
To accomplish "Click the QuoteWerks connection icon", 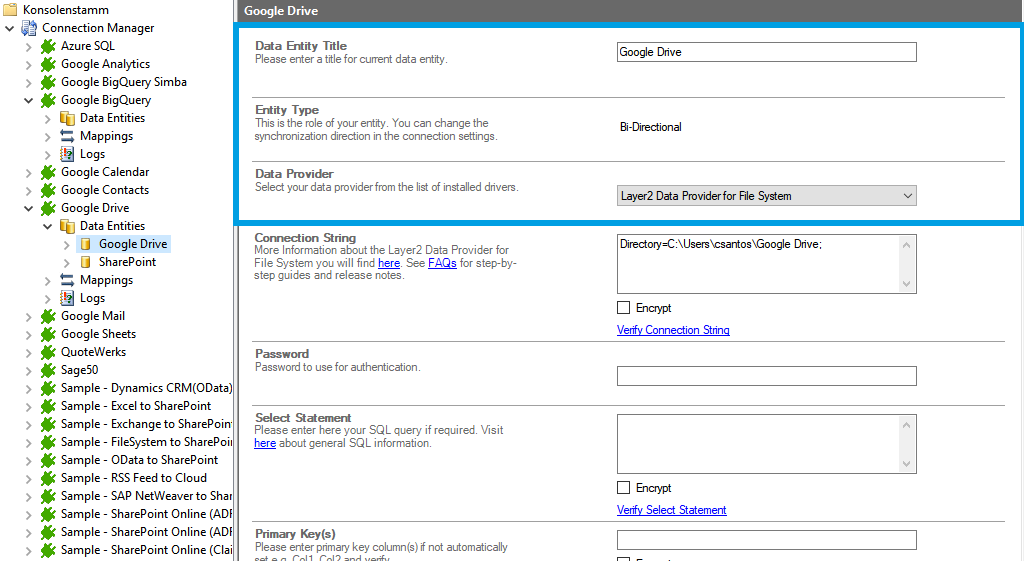I will 48,352.
